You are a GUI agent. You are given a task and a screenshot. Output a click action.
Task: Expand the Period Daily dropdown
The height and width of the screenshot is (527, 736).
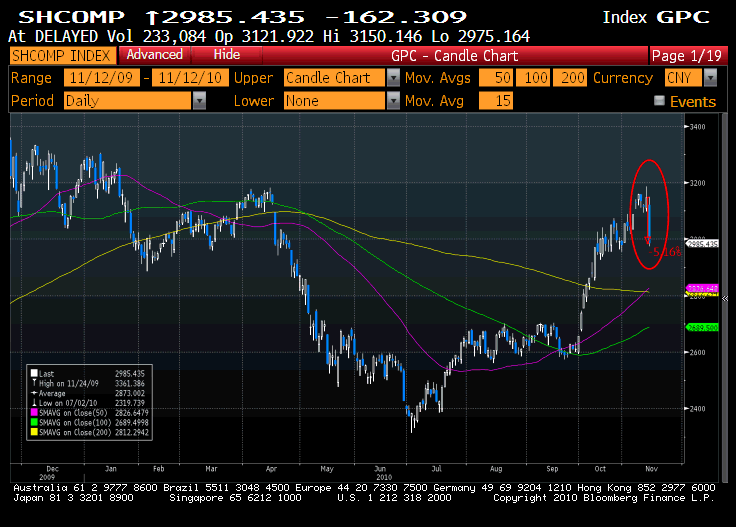(x=199, y=101)
